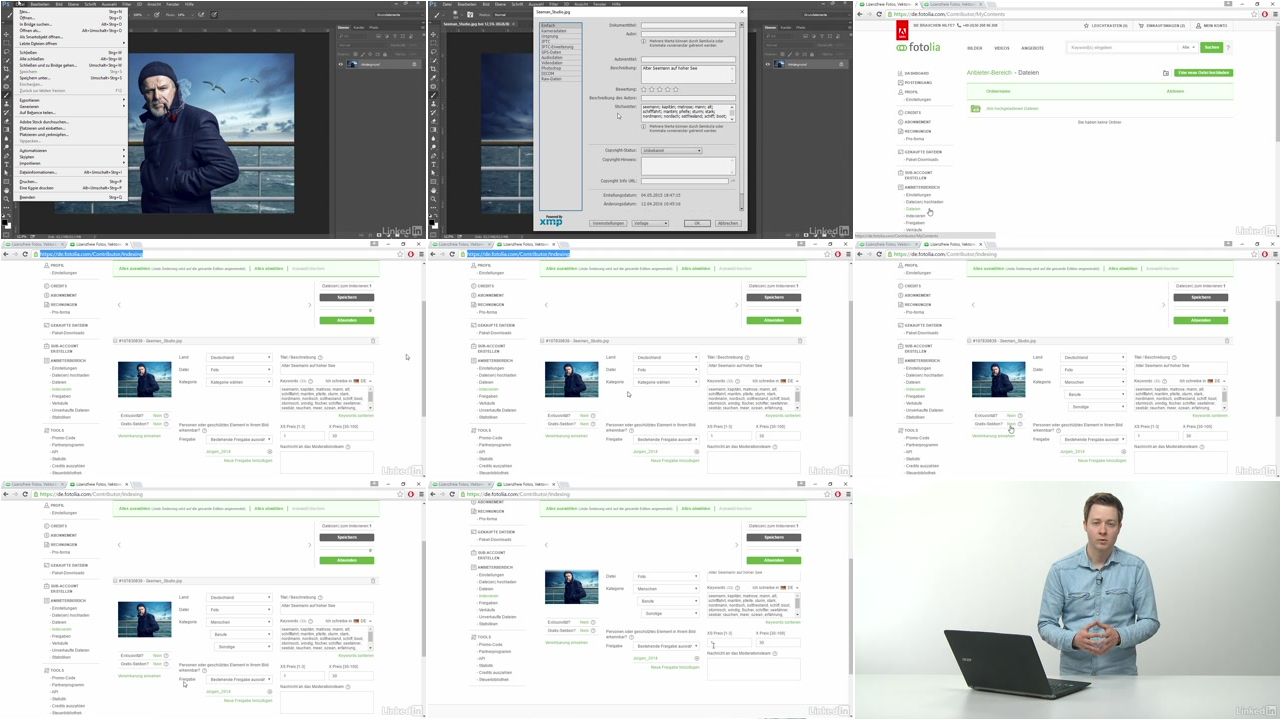Click the Dokumenttitel field in the info dialog

pos(688,25)
